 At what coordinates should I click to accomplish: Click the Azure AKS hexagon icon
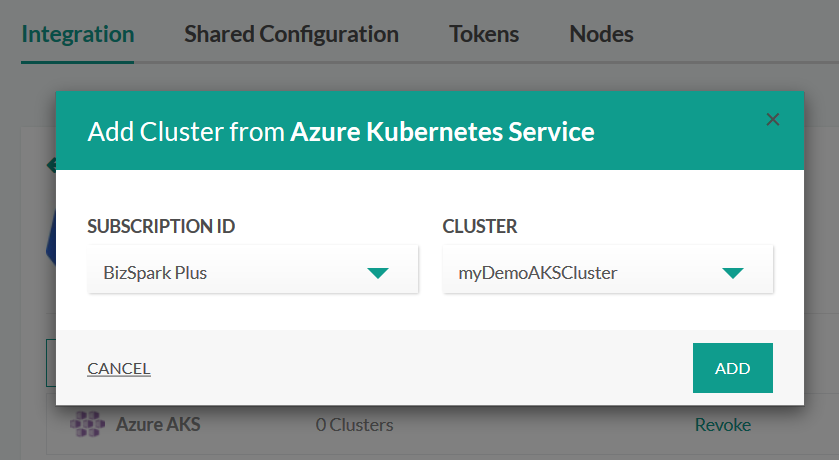pyautogui.click(x=87, y=424)
